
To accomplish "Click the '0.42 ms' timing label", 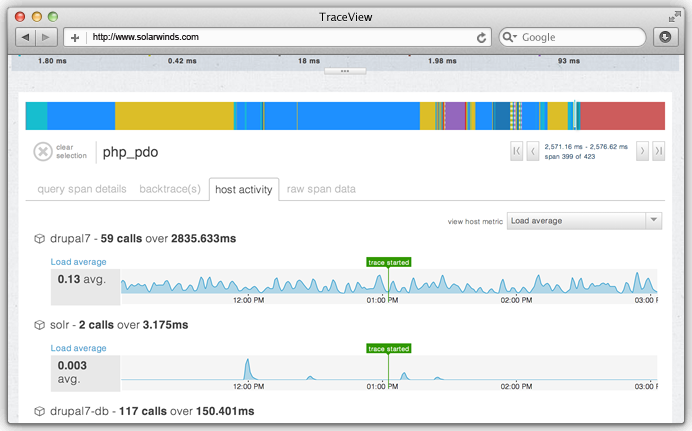I will click(182, 61).
